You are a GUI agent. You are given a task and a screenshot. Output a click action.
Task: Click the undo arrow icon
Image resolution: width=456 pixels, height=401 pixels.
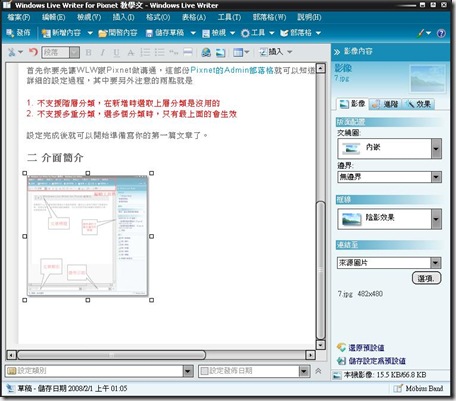click(x=33, y=52)
